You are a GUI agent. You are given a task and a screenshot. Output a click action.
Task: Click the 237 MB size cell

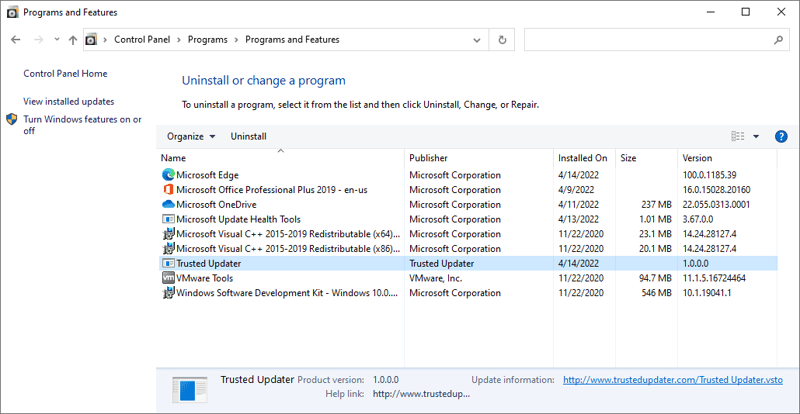(x=656, y=205)
